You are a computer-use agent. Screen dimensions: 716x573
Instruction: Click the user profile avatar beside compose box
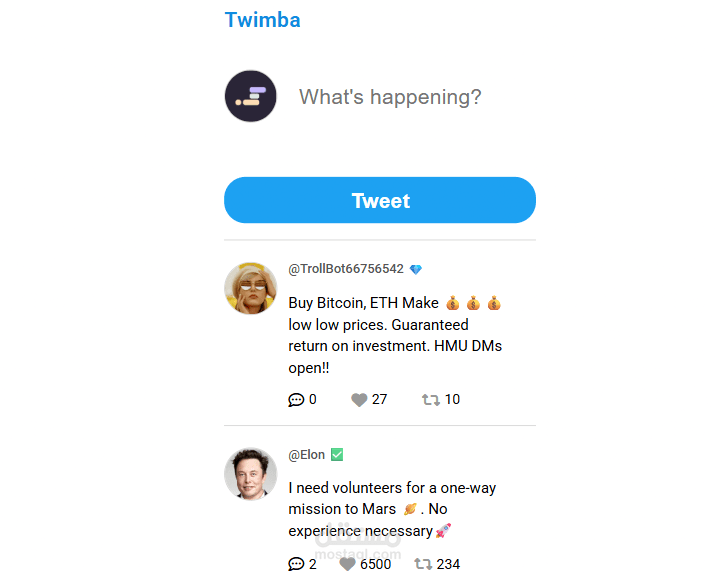pos(251,97)
